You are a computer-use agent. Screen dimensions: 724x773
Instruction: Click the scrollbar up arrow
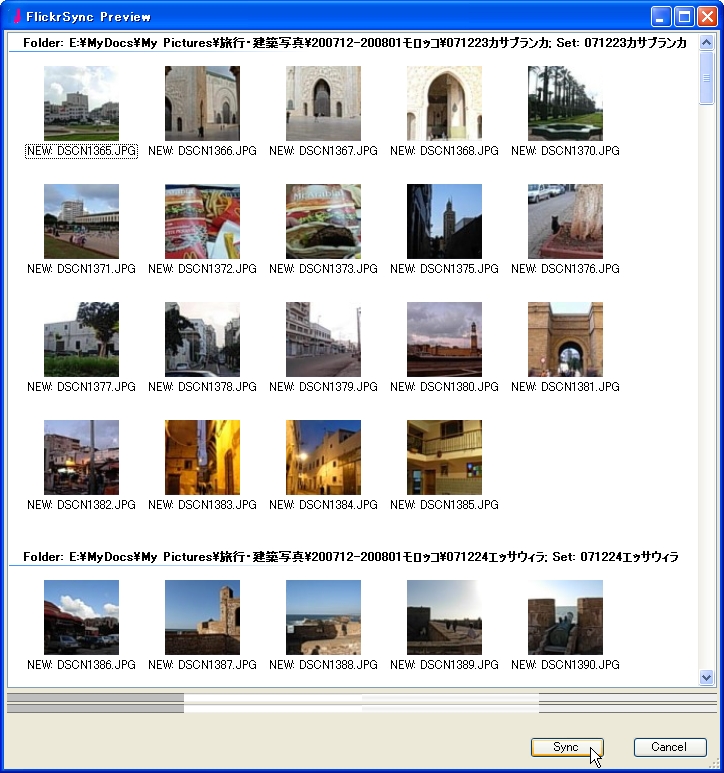[x=706, y=42]
